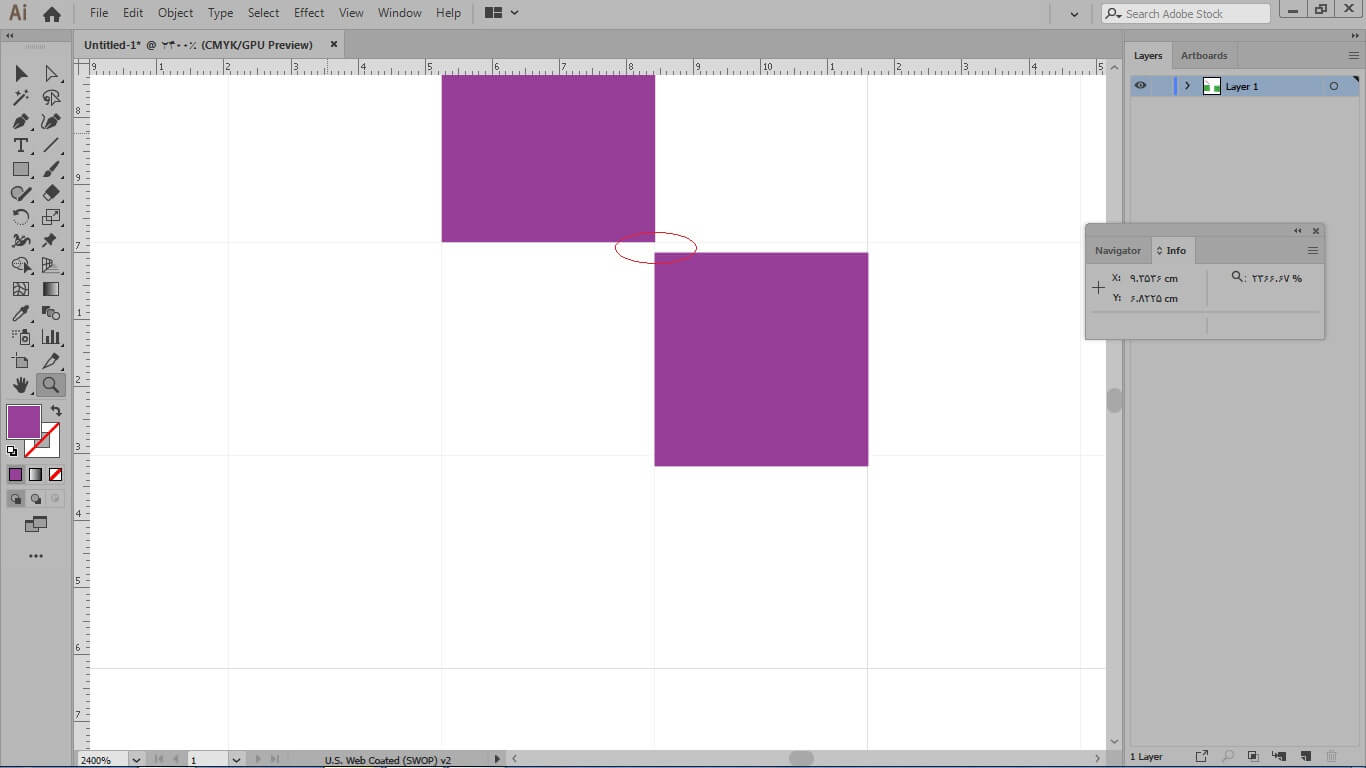Hide Layer 1 using the eye icon
Viewport: 1366px width, 768px height.
point(1140,86)
